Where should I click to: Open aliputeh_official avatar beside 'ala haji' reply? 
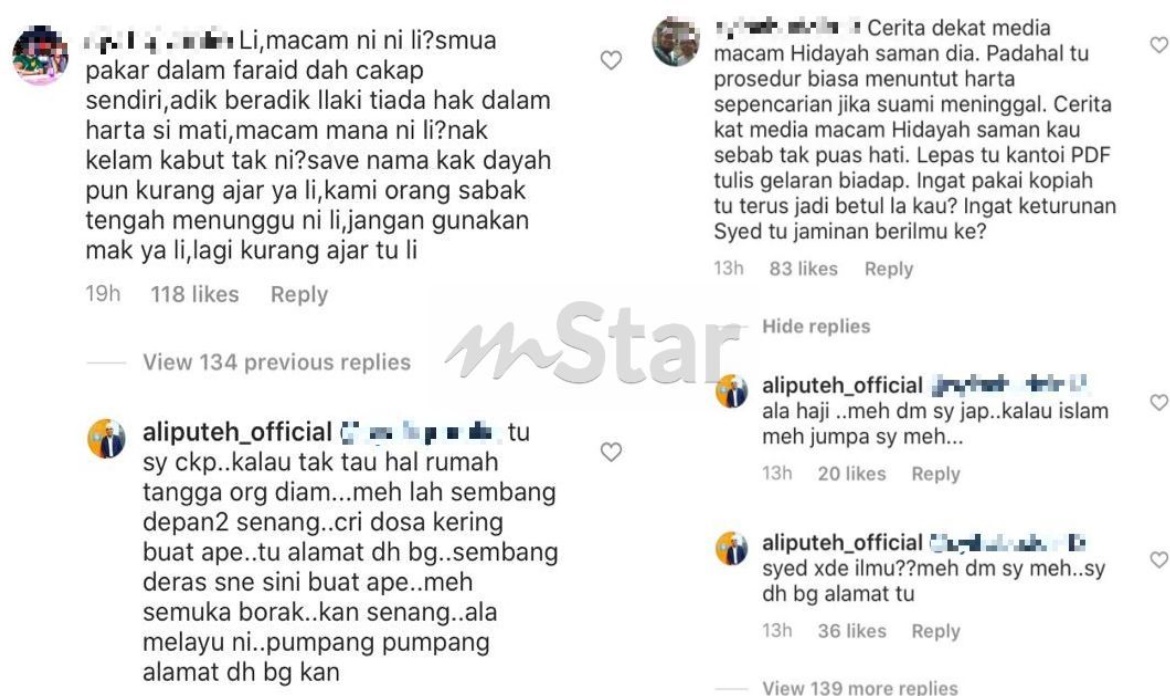click(x=731, y=391)
